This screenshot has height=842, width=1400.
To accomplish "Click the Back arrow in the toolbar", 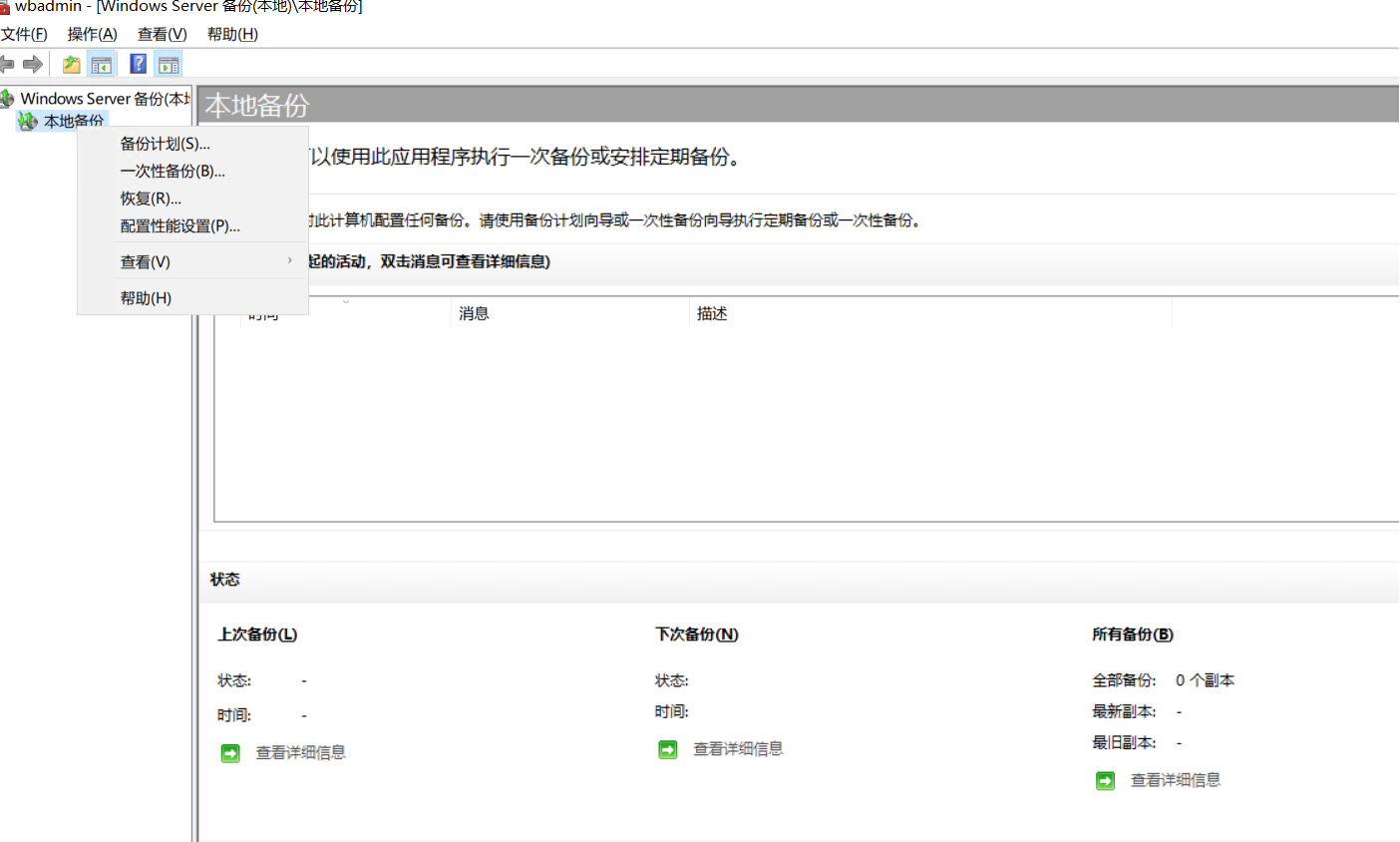I will 7,65.
